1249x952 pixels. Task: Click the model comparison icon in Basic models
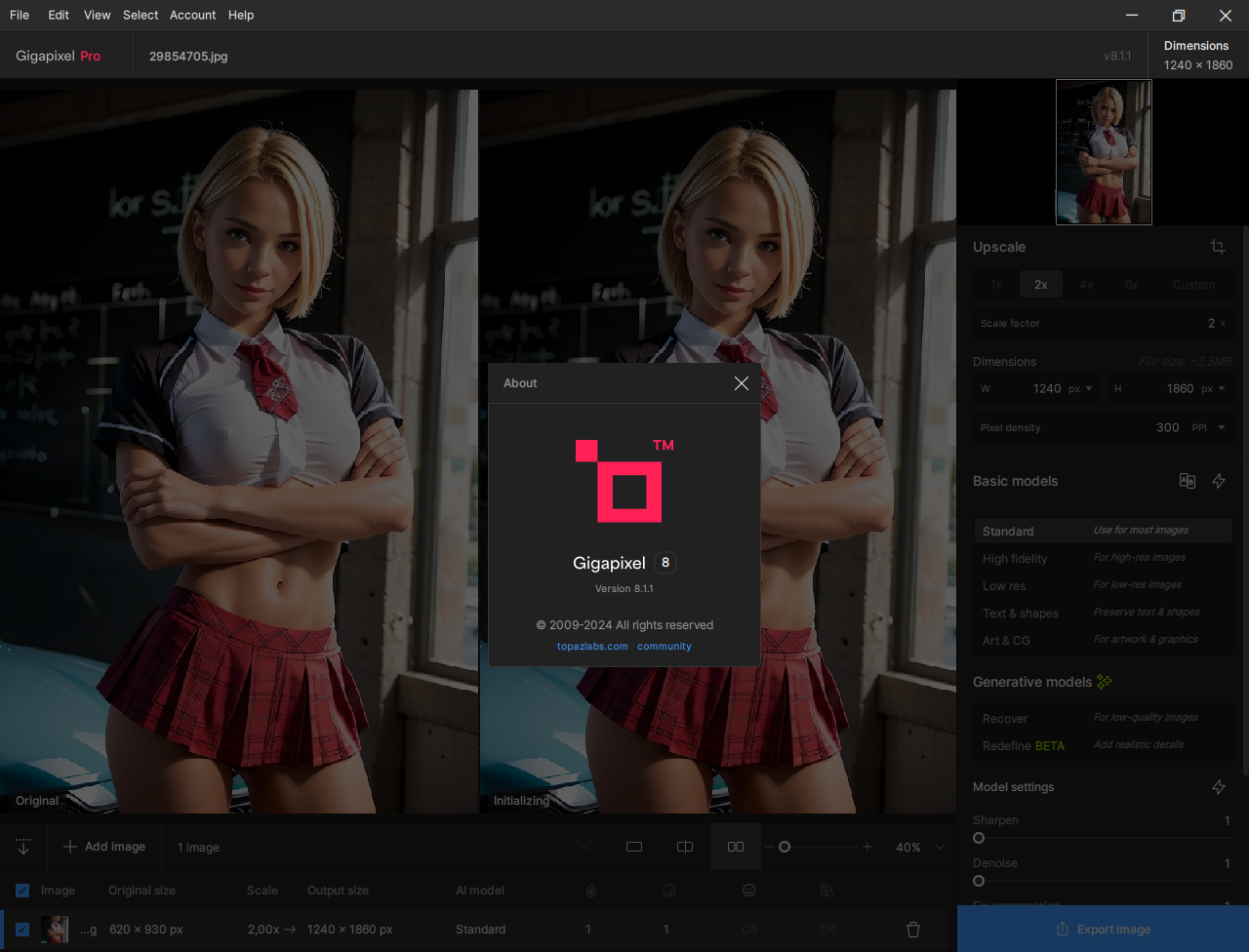[x=1188, y=481]
